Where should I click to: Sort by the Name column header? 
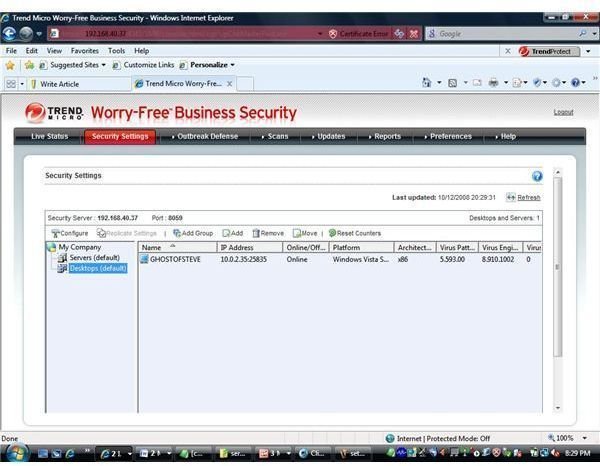click(x=178, y=248)
